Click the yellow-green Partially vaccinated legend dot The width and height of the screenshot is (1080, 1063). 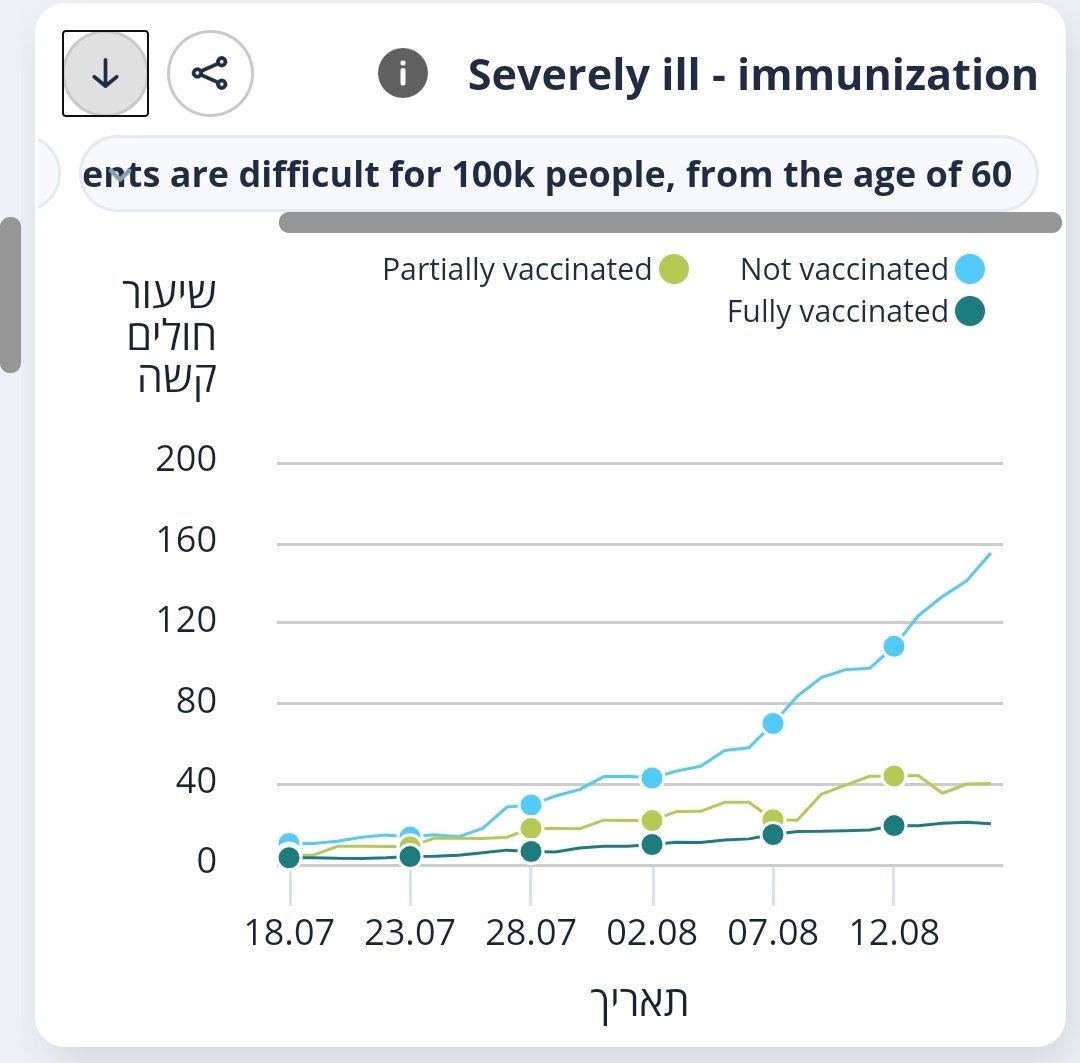[674, 270]
